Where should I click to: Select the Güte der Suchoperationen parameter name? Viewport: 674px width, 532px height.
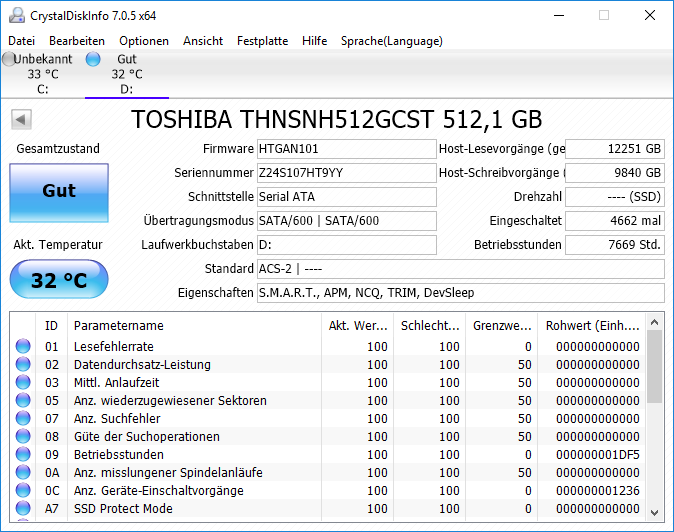click(147, 437)
